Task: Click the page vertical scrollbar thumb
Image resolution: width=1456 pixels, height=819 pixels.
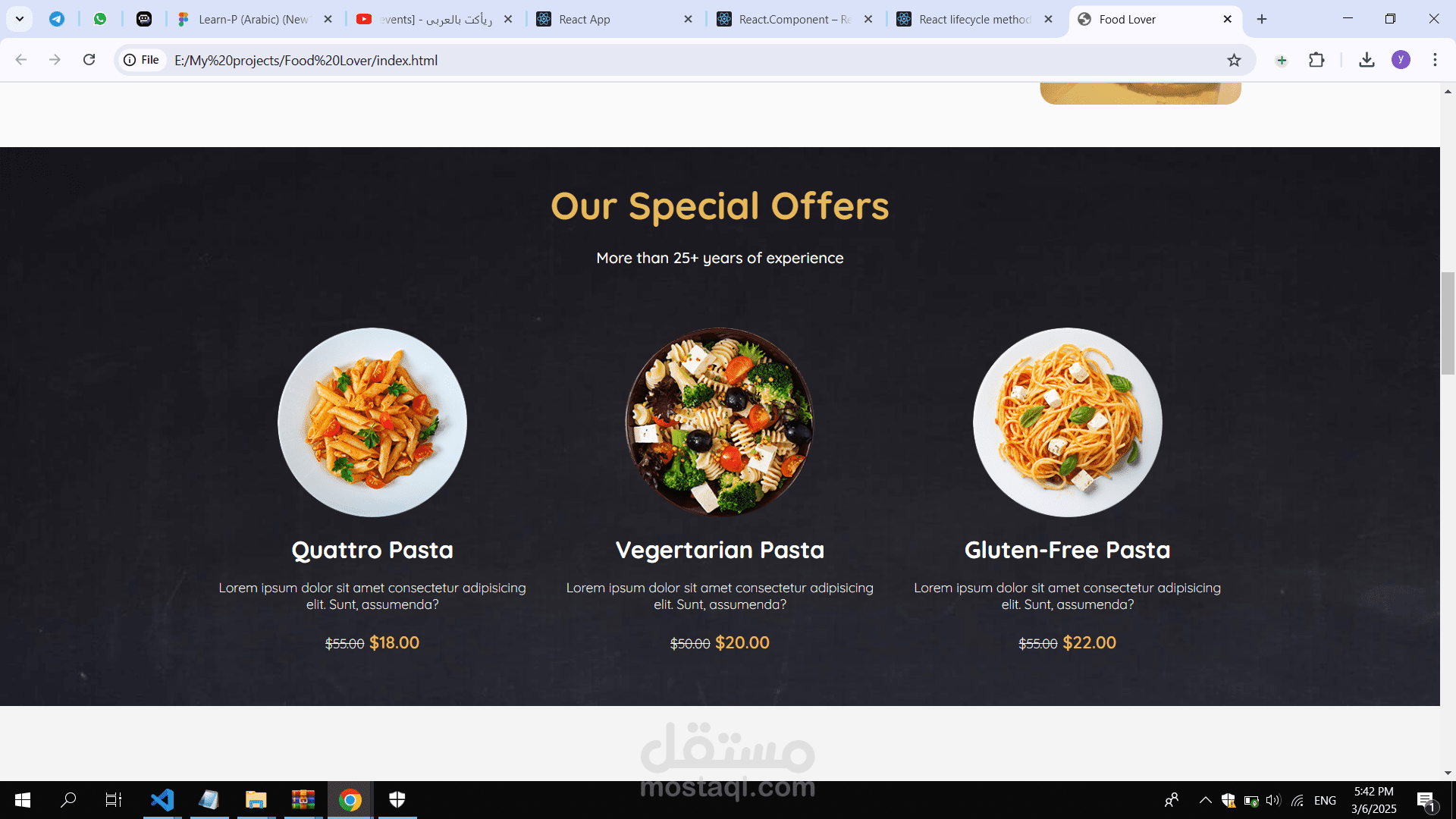Action: point(1448,323)
